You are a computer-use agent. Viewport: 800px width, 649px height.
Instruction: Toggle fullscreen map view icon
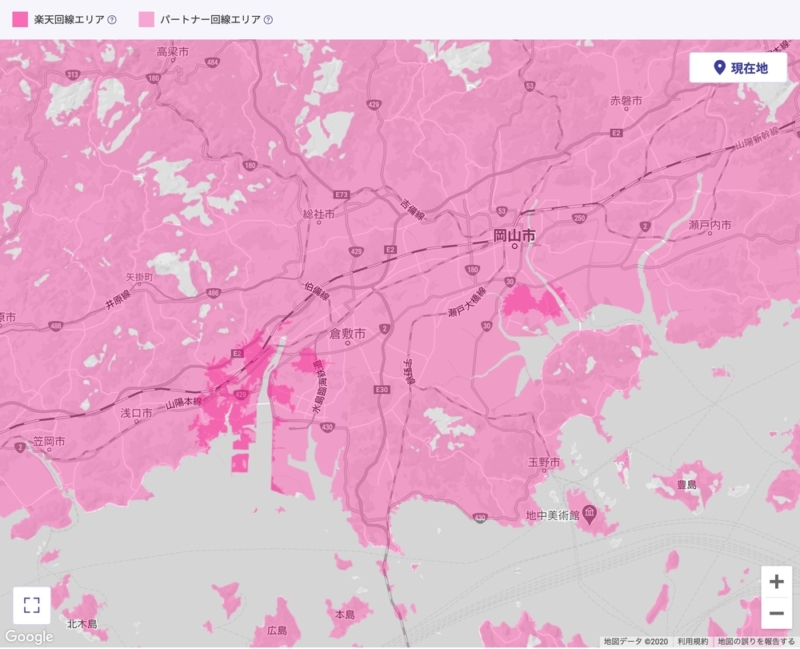tap(32, 606)
